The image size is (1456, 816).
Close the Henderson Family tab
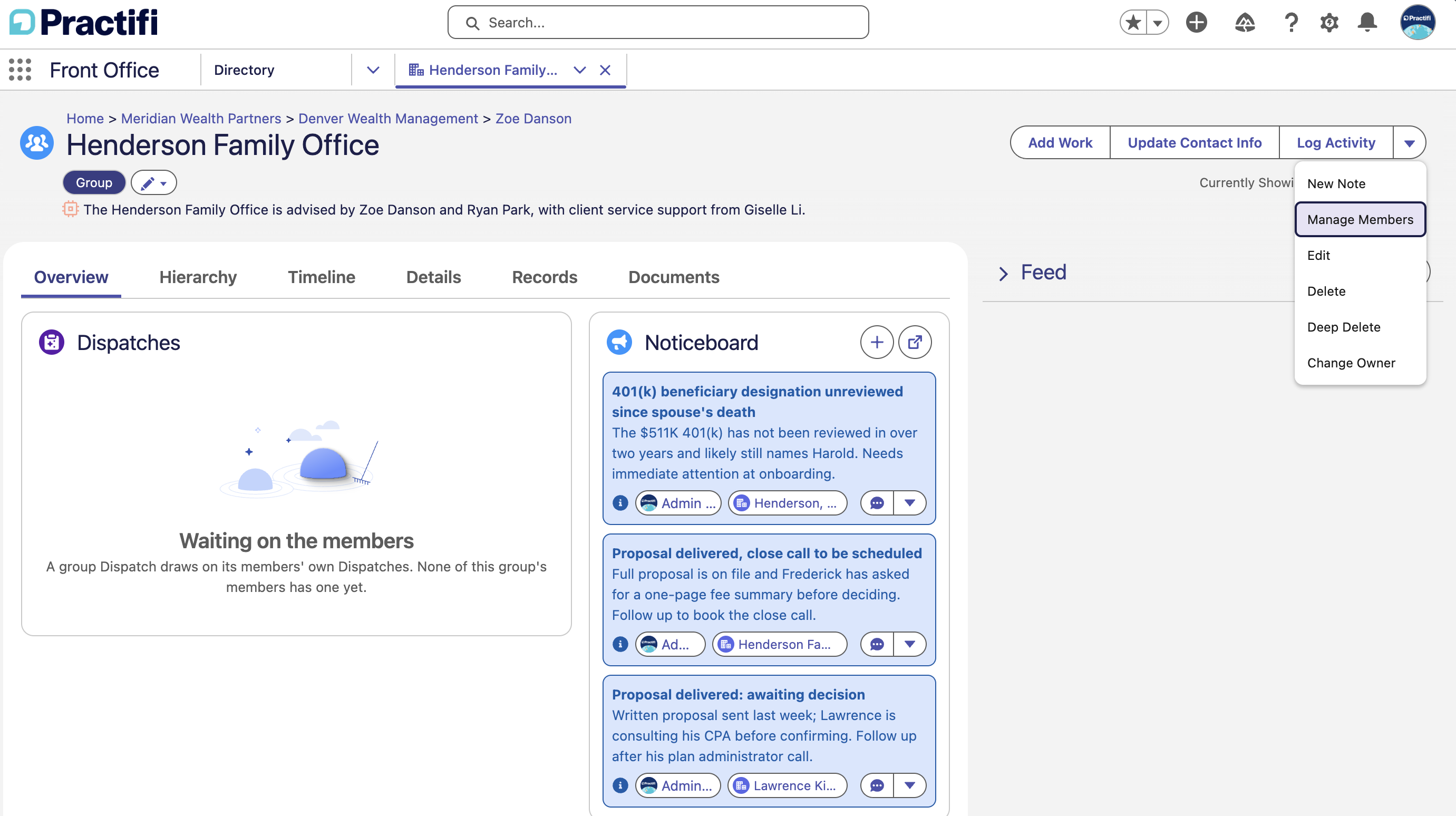605,70
